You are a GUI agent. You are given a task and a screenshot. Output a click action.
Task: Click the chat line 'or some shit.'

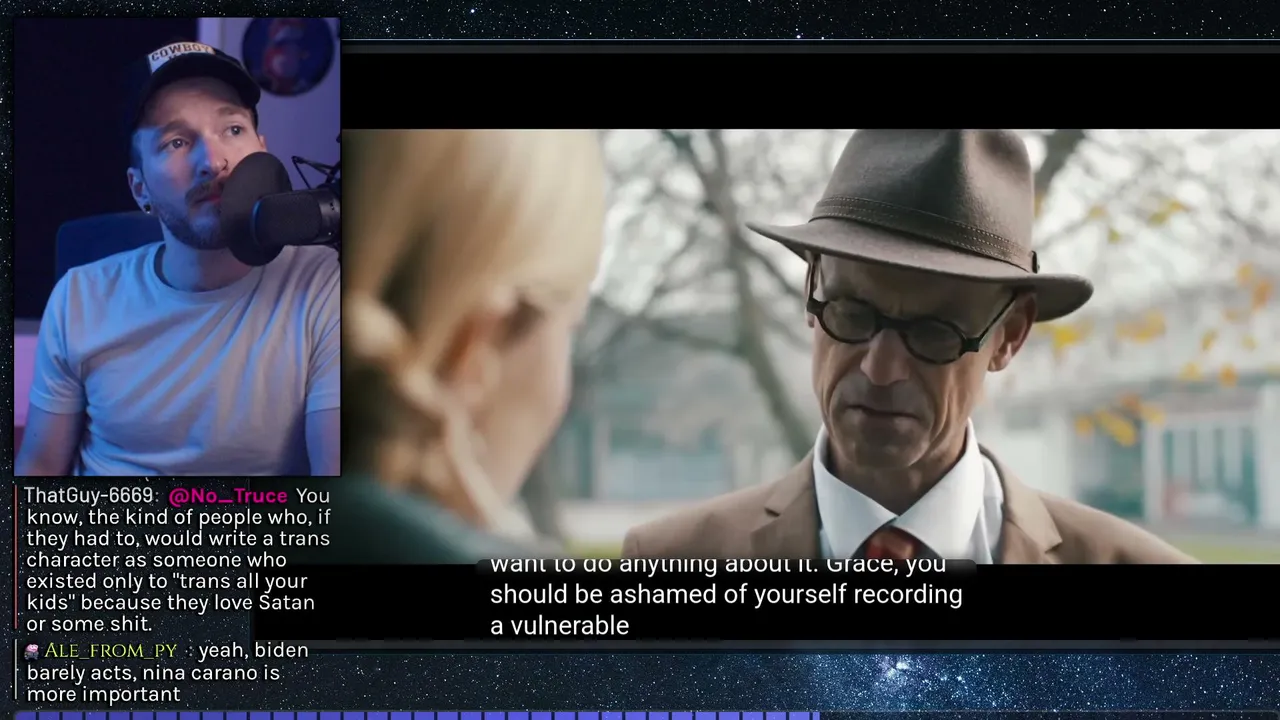89,624
